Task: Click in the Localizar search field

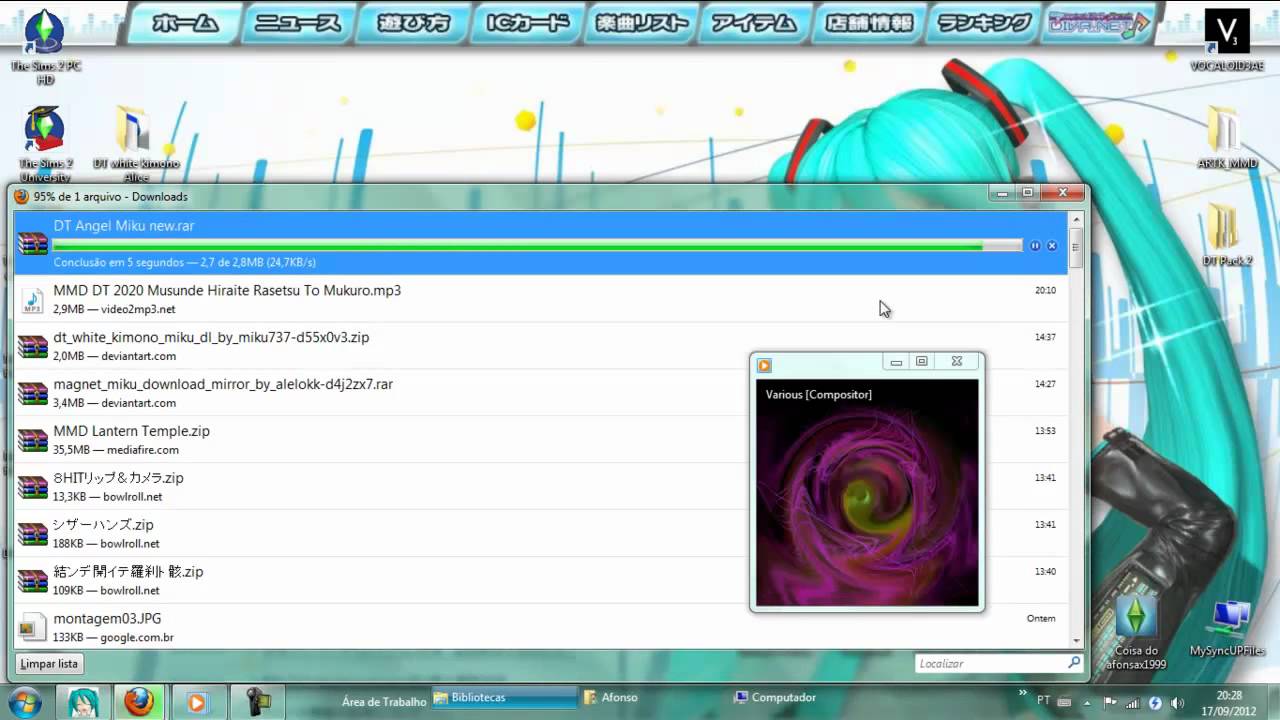Action: [x=990, y=663]
